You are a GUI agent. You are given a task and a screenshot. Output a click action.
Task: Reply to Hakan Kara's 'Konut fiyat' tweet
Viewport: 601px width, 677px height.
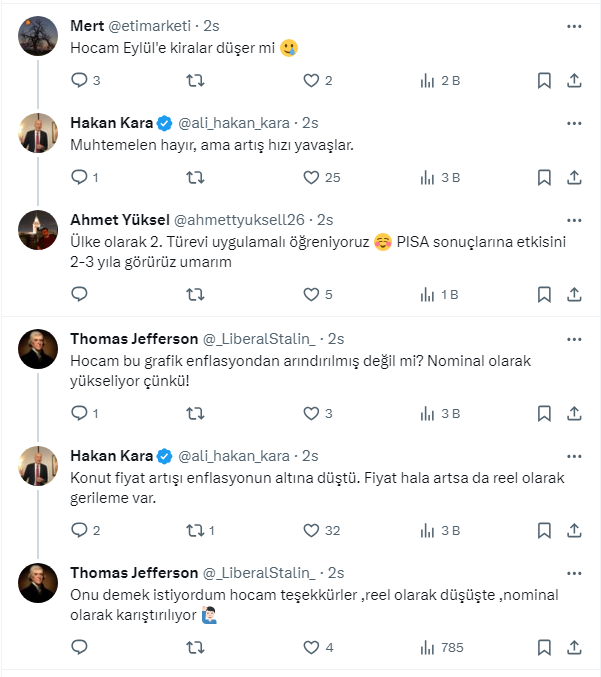80,531
